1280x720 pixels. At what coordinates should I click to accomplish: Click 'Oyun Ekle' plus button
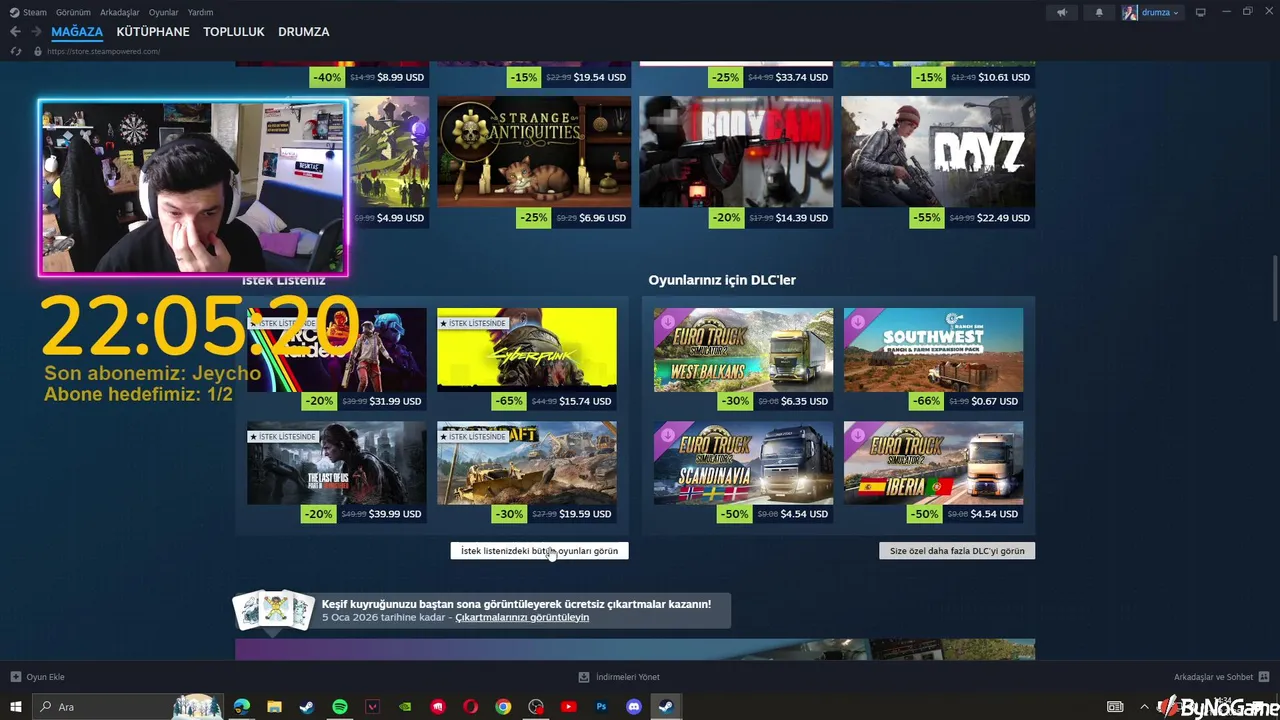click(x=37, y=677)
